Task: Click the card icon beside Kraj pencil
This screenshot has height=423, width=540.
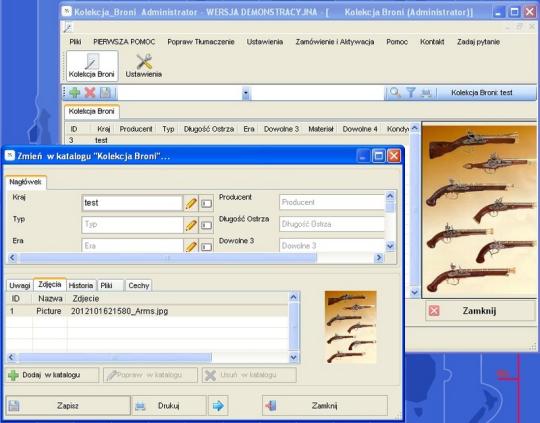Action: click(206, 203)
